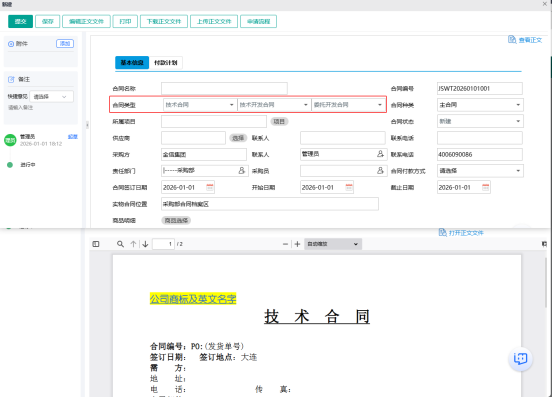Open the 技术合同 contract type dropdown
The width and height of the screenshot is (553, 397).
click(x=200, y=105)
